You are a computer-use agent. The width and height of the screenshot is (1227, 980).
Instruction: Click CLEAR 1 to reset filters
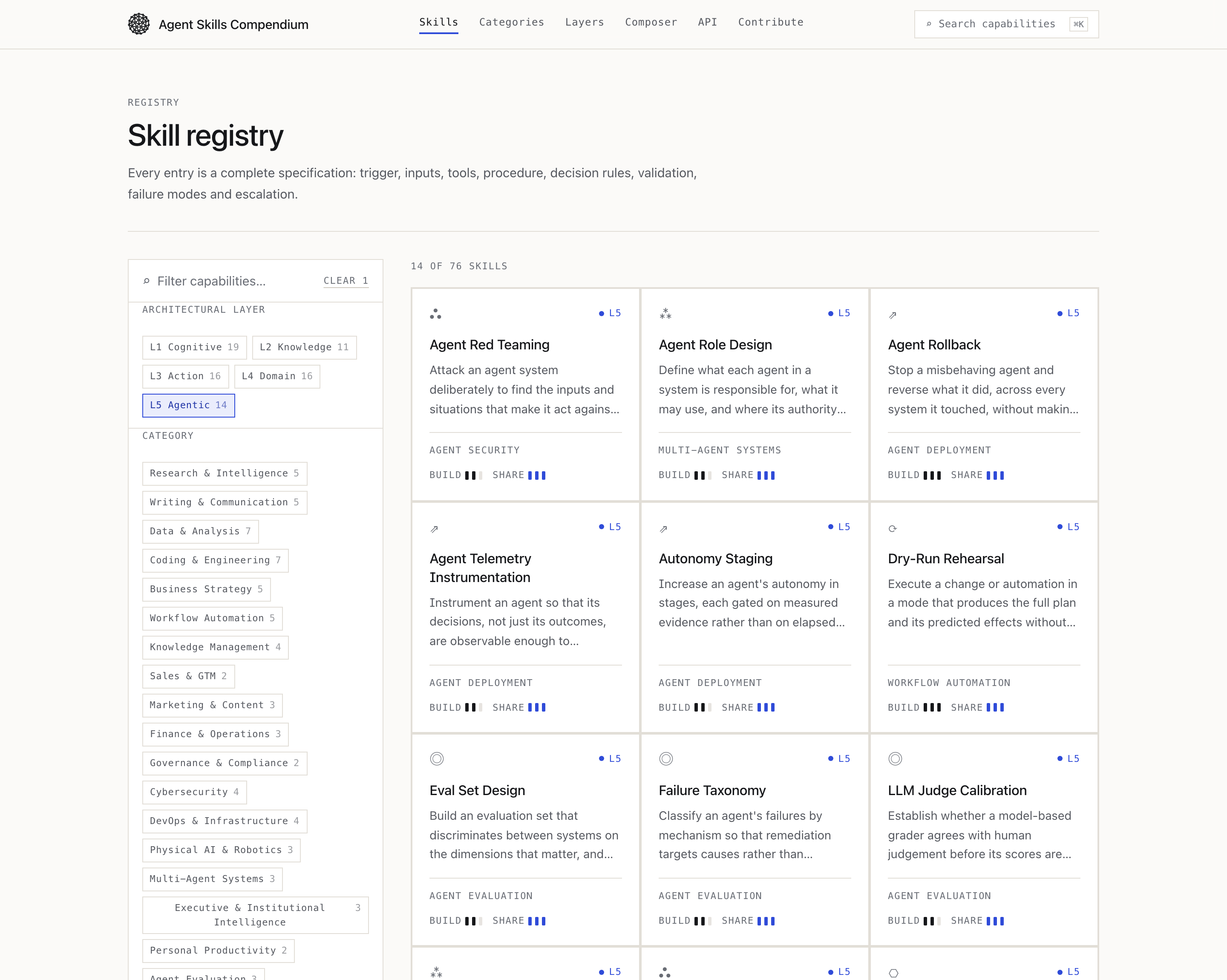click(346, 281)
